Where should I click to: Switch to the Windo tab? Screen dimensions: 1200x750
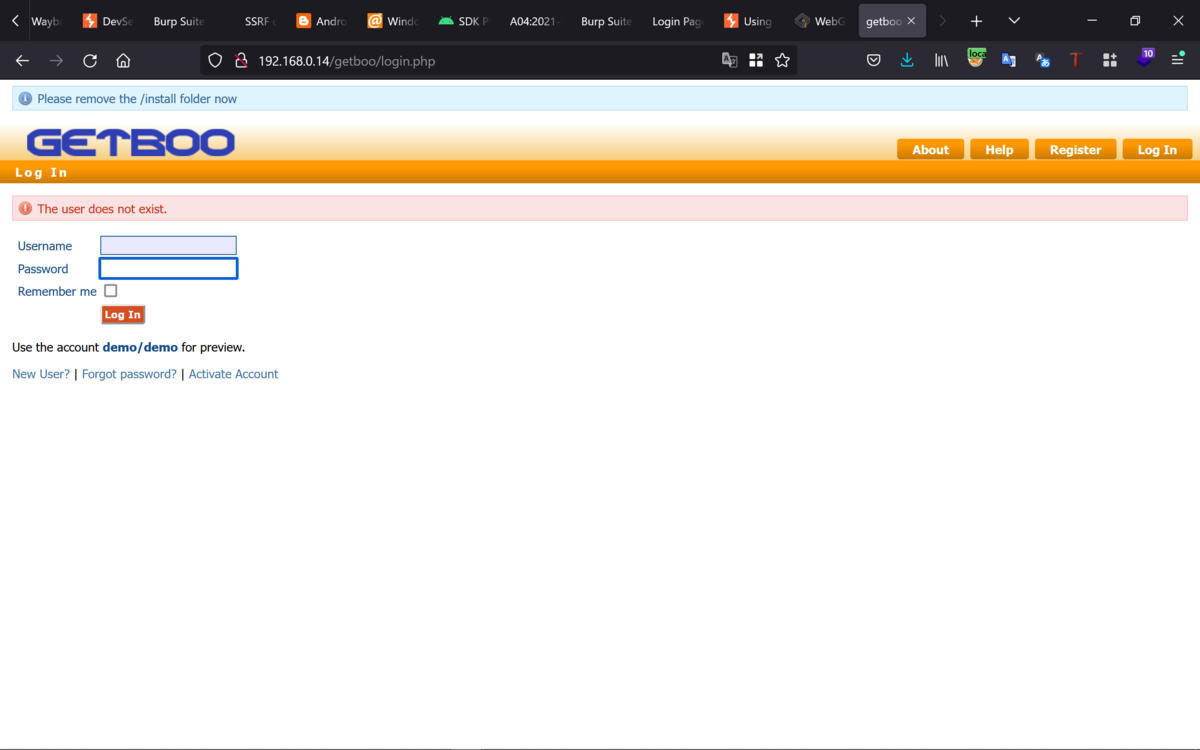click(394, 21)
